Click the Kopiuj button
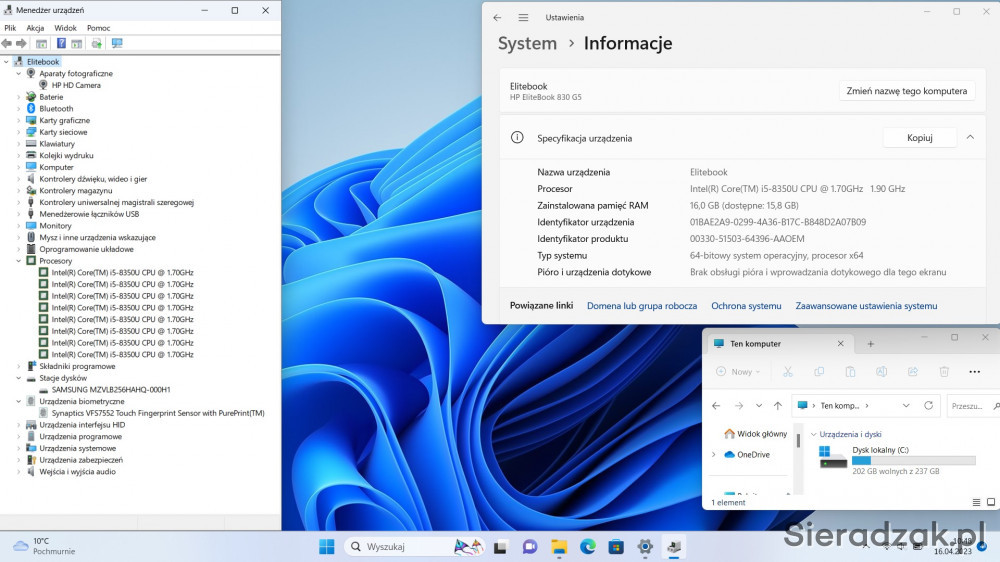This screenshot has width=1000, height=562. [x=920, y=137]
